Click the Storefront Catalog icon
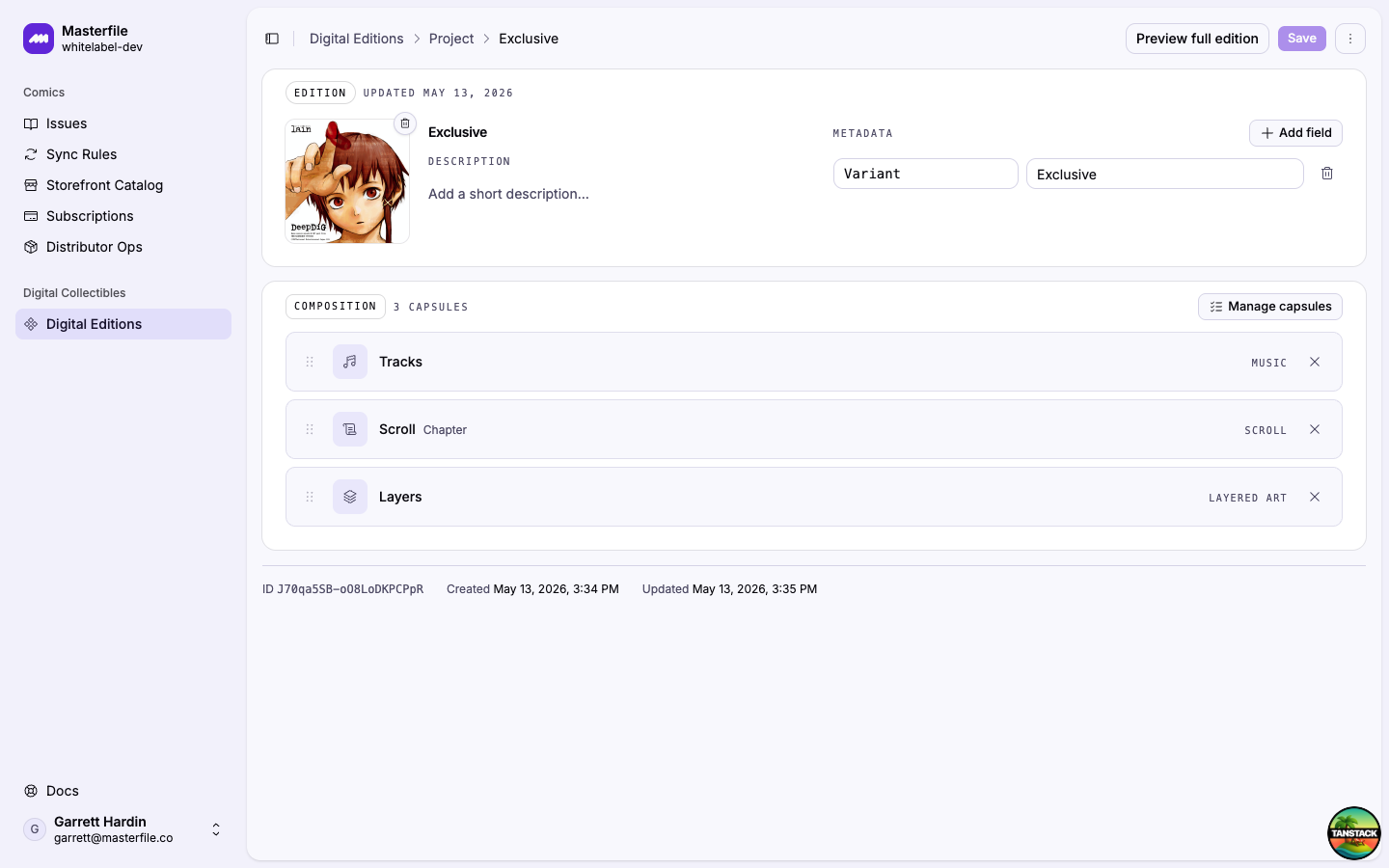Image resolution: width=1389 pixels, height=868 pixels. (31, 185)
